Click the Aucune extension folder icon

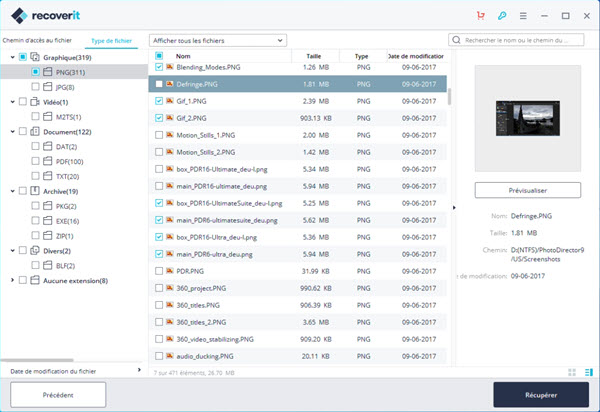pos(35,280)
